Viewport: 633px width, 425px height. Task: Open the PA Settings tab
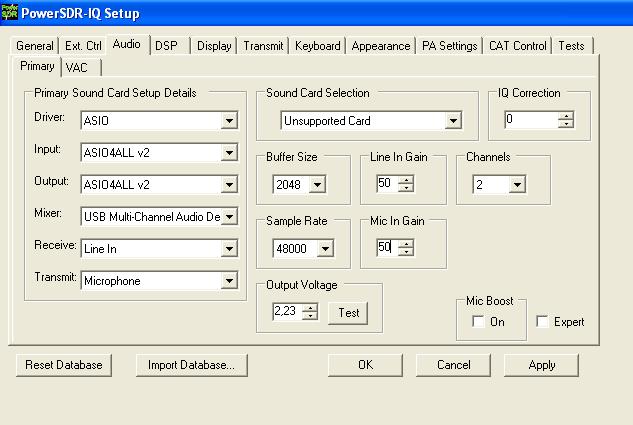tap(449, 45)
